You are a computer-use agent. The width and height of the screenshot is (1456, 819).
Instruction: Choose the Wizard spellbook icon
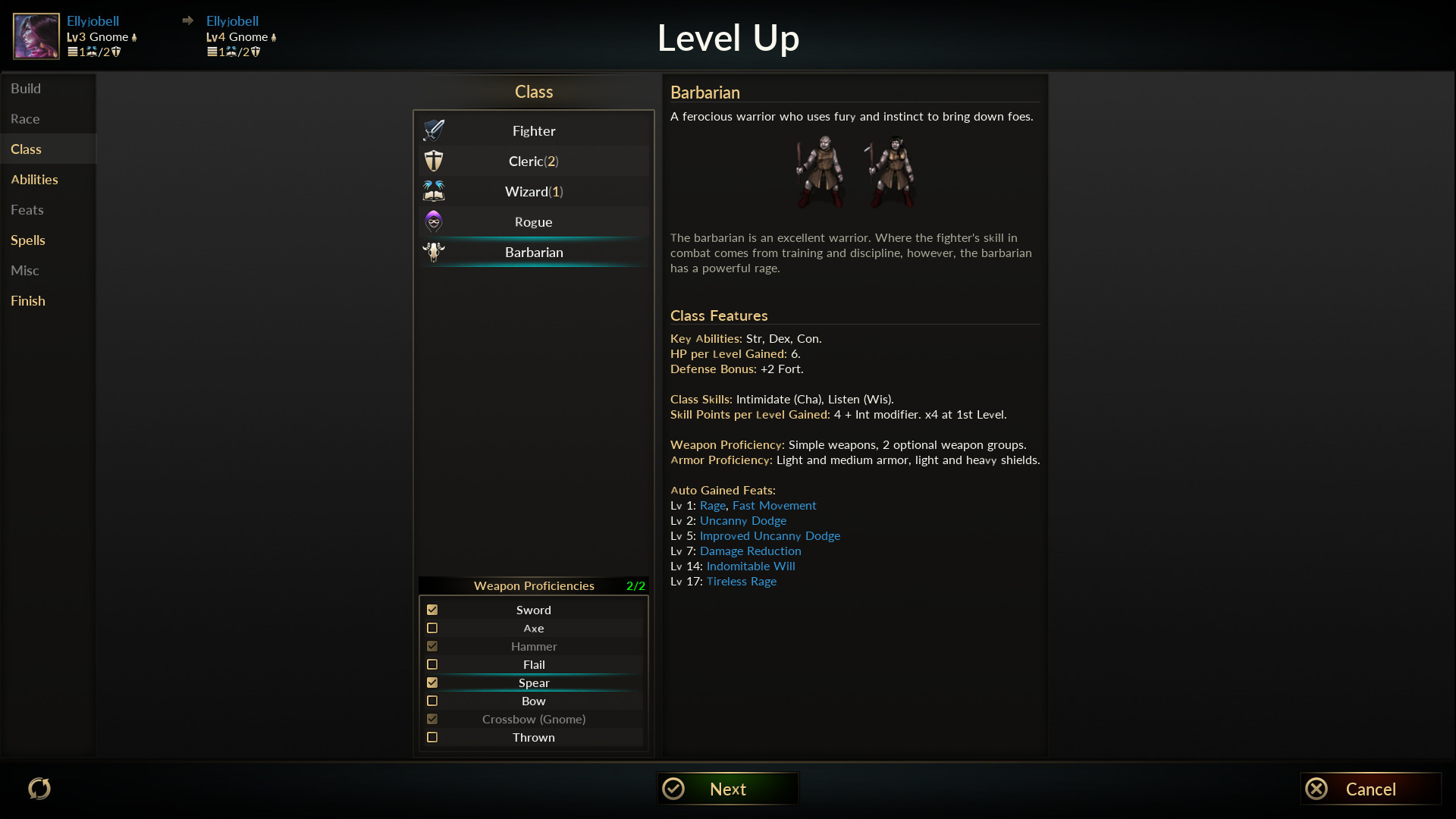coord(434,191)
